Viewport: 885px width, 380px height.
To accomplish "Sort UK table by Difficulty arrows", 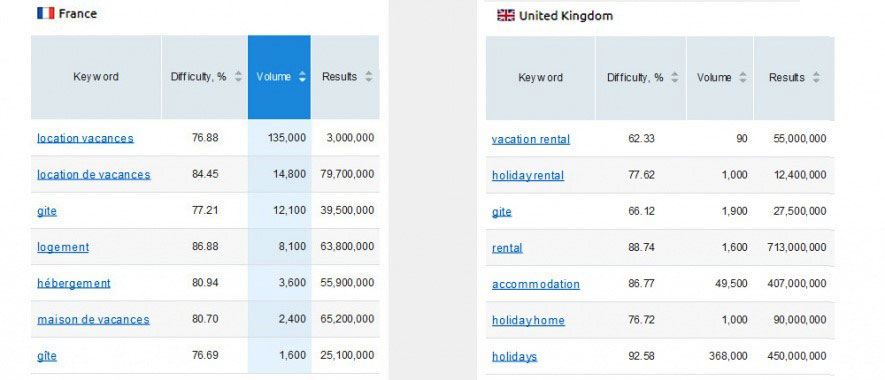I will (x=675, y=78).
